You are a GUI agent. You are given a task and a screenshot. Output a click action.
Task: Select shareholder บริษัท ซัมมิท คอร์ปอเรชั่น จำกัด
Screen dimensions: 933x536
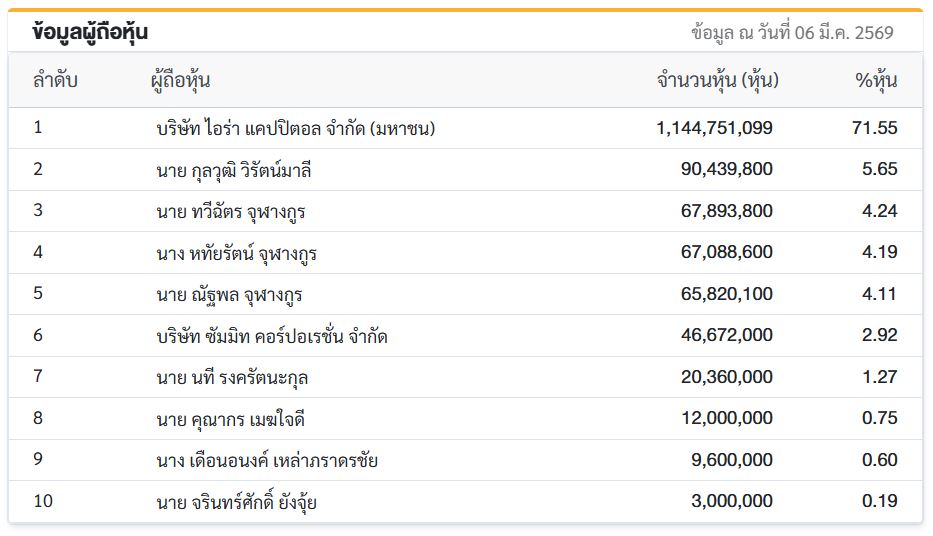tap(272, 336)
